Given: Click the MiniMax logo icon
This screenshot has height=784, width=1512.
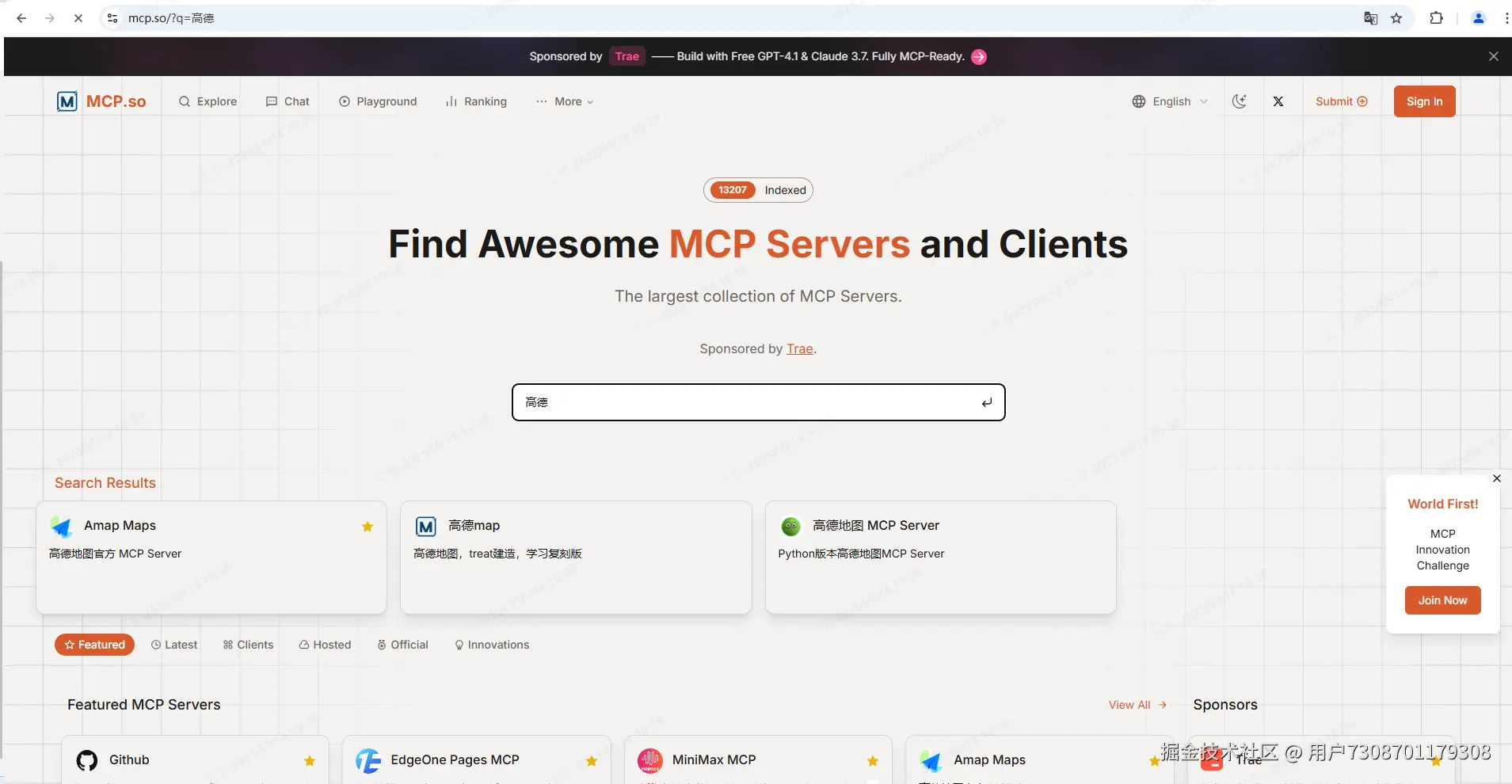Looking at the screenshot, I should tap(650, 761).
